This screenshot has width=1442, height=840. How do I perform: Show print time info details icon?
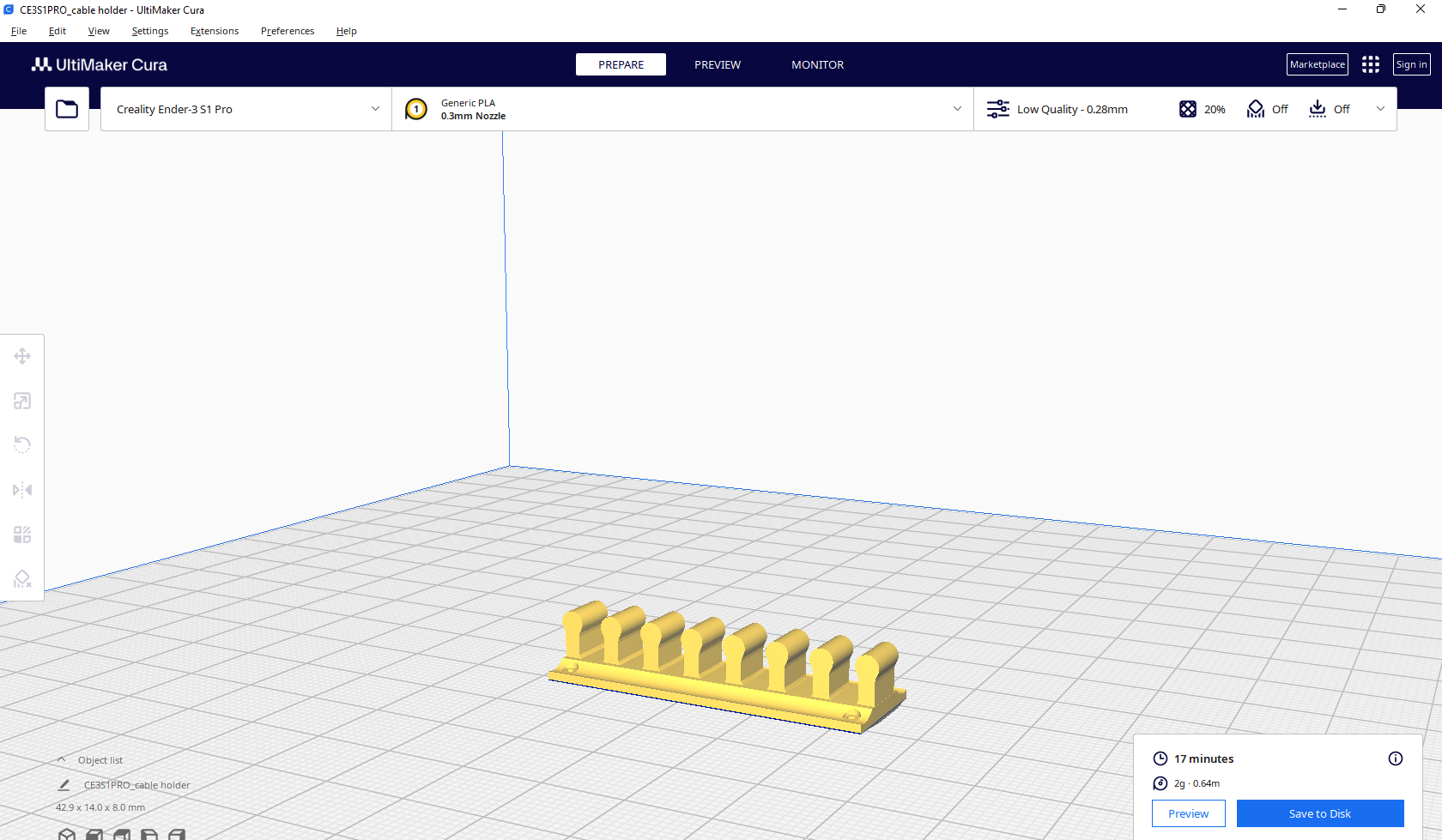click(x=1396, y=758)
